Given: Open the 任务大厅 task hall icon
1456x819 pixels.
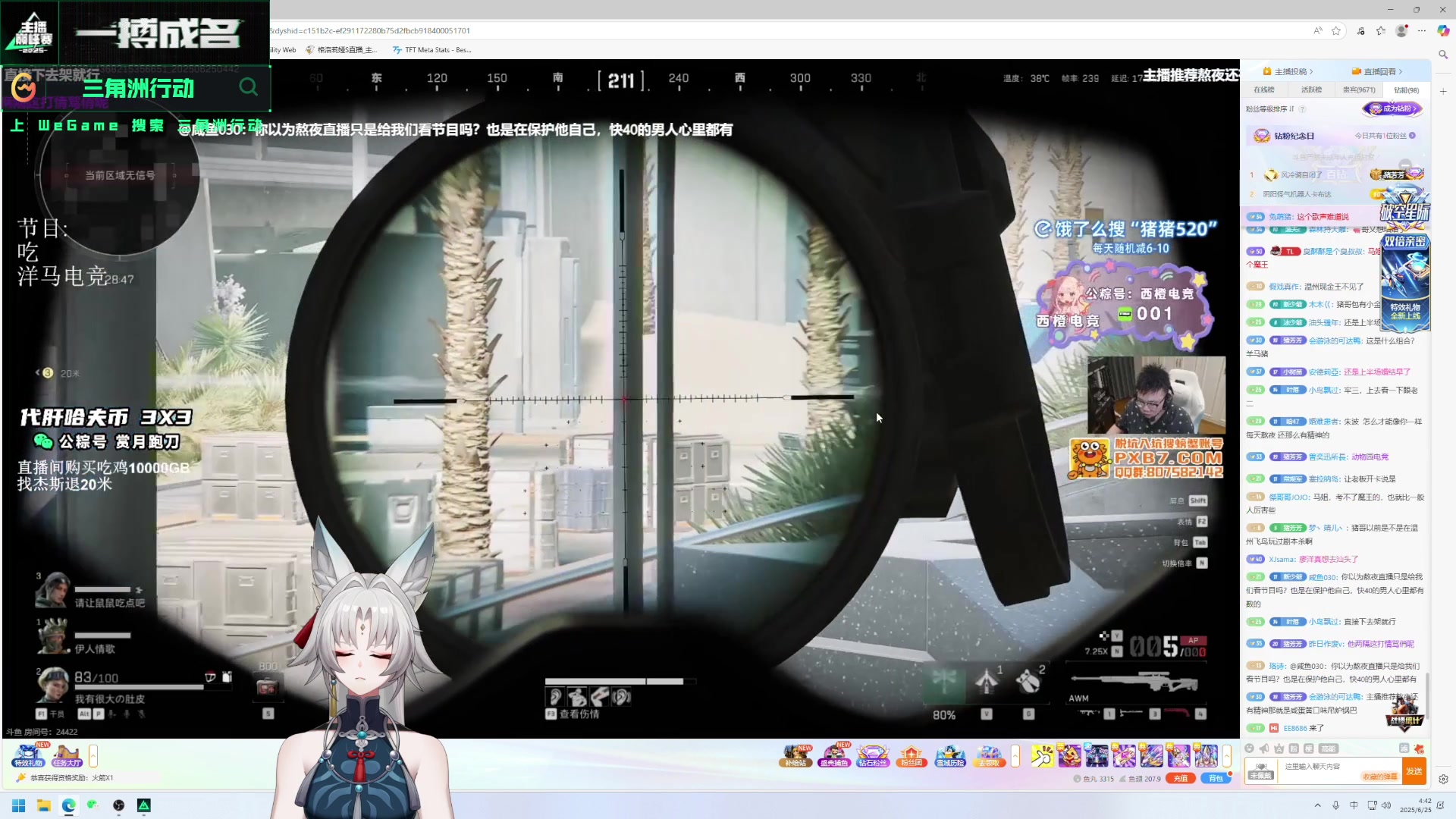Looking at the screenshot, I should pyautogui.click(x=67, y=755).
